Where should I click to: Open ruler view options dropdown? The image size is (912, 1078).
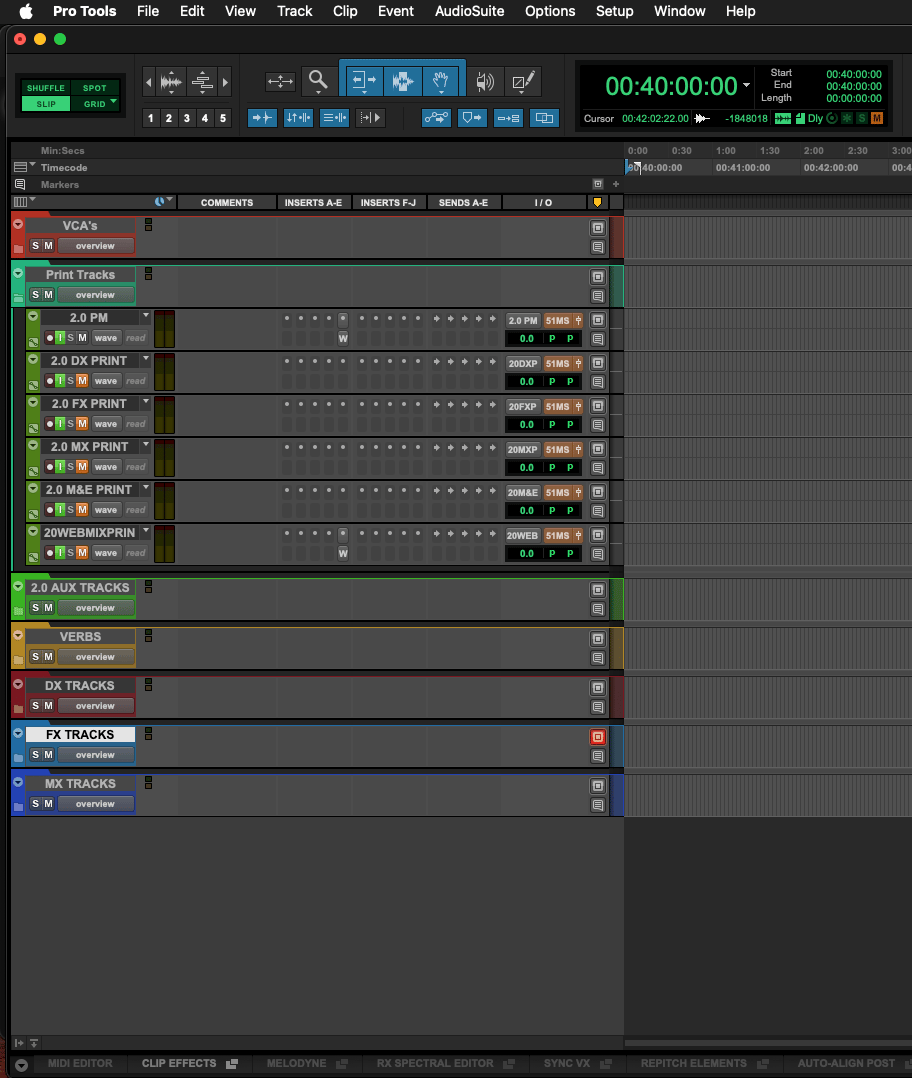coord(25,166)
